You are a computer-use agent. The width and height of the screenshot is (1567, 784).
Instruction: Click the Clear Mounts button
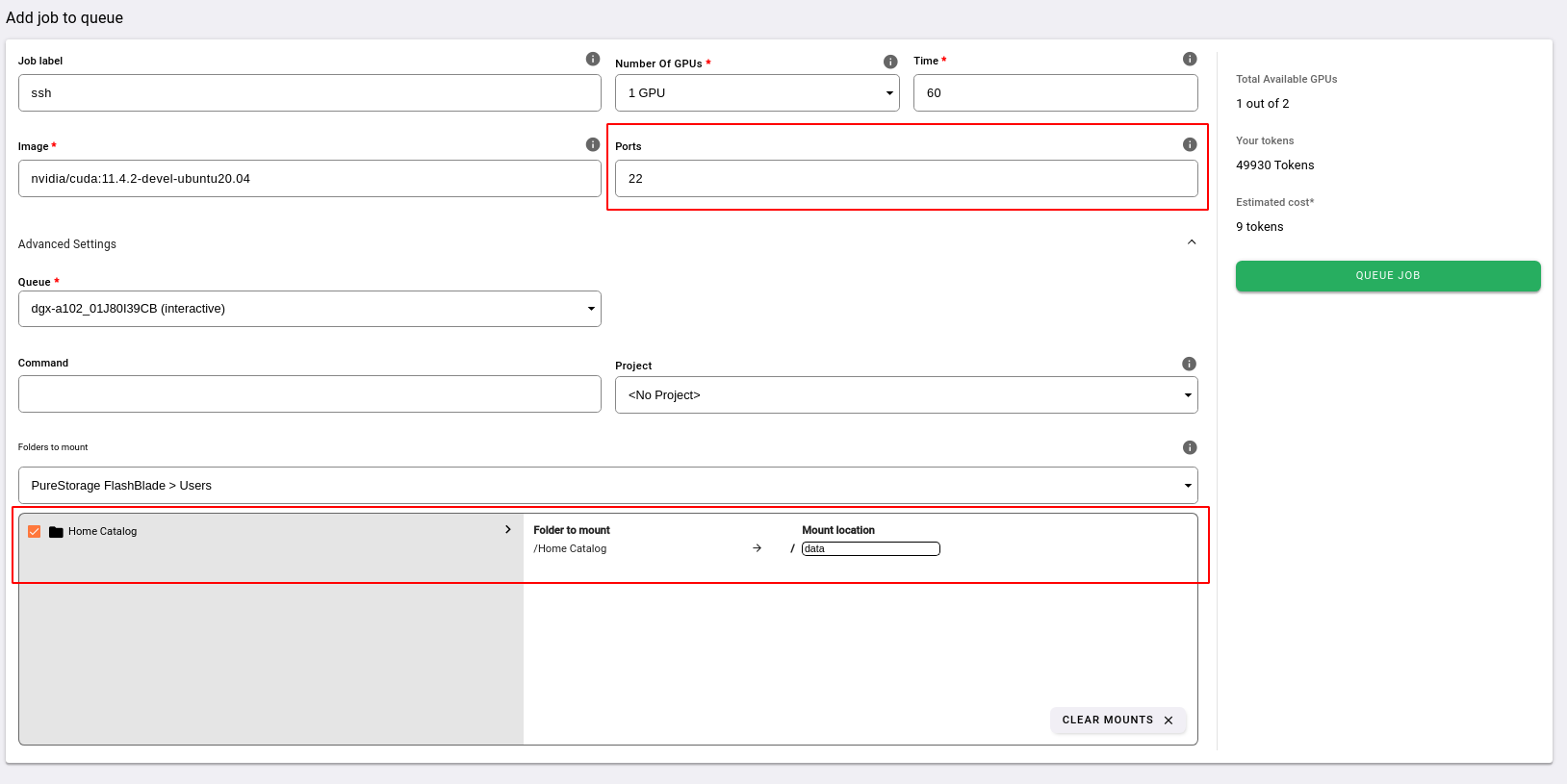pos(1117,721)
